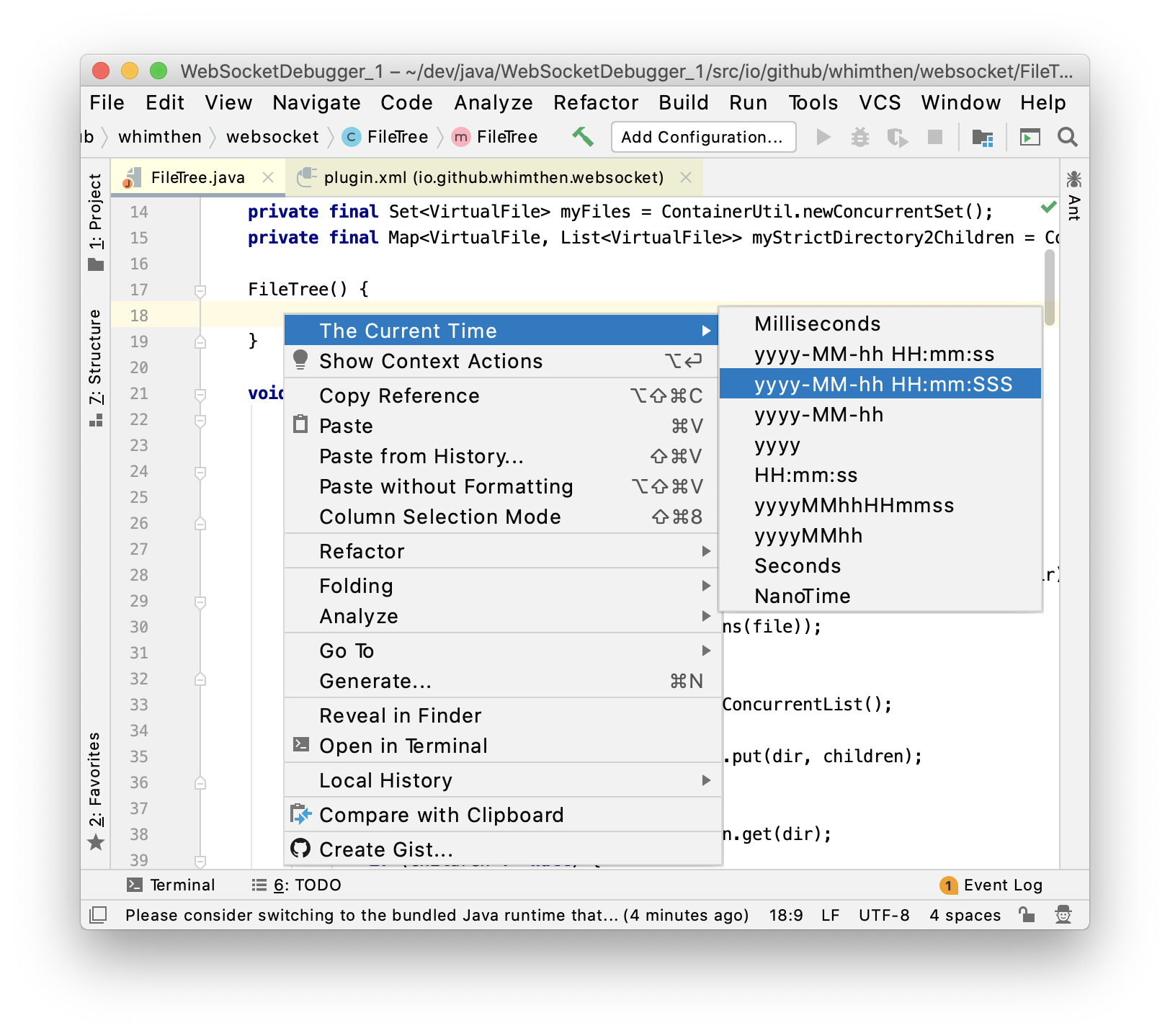Image resolution: width=1170 pixels, height=1036 pixels.
Task: Open the Tools menu
Action: (813, 102)
